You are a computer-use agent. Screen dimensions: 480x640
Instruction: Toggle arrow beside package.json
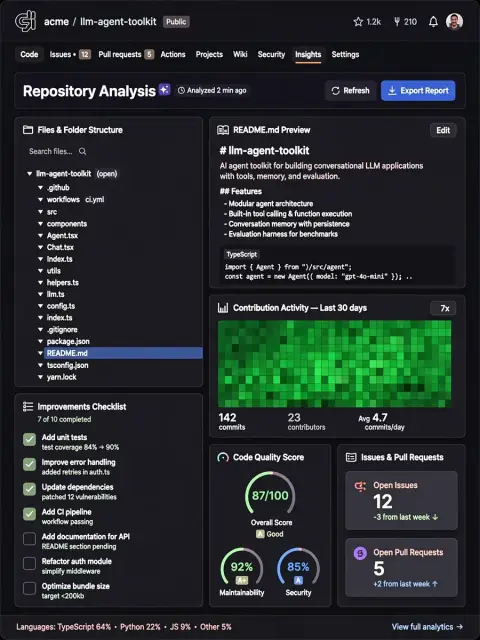40,341
